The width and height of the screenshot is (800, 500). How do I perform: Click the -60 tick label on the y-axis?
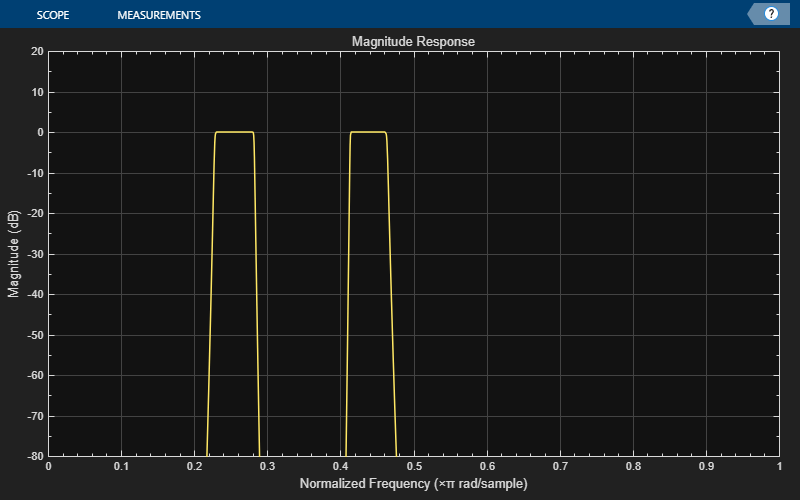33,375
